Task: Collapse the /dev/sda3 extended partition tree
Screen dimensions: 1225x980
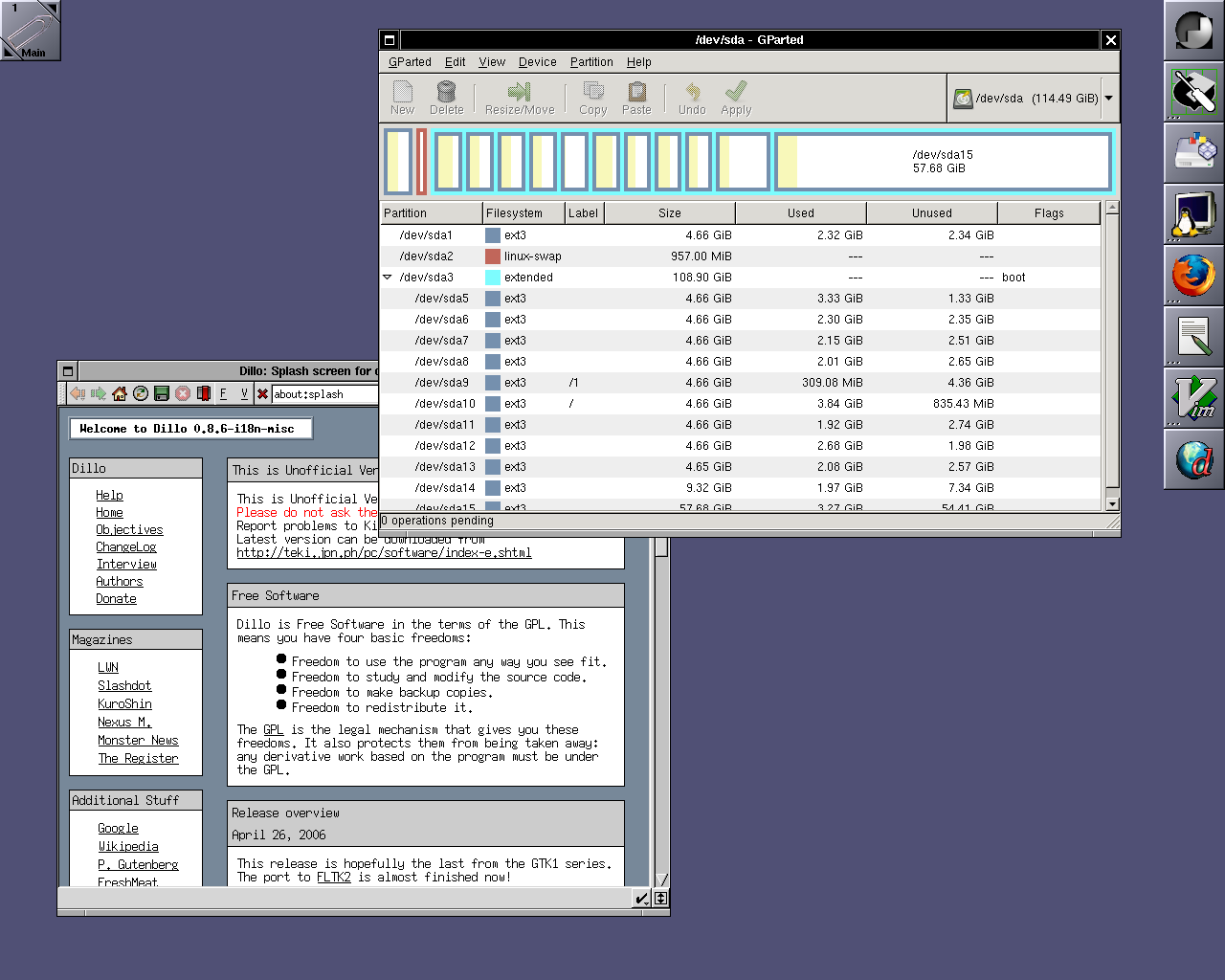Action: coord(388,278)
